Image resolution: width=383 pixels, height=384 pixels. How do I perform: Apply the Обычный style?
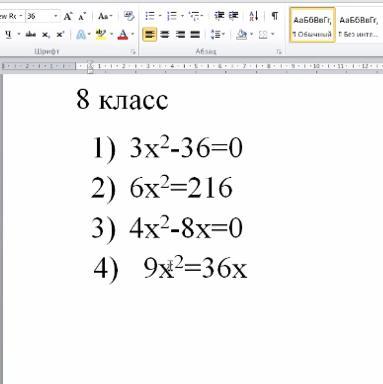click(x=312, y=25)
